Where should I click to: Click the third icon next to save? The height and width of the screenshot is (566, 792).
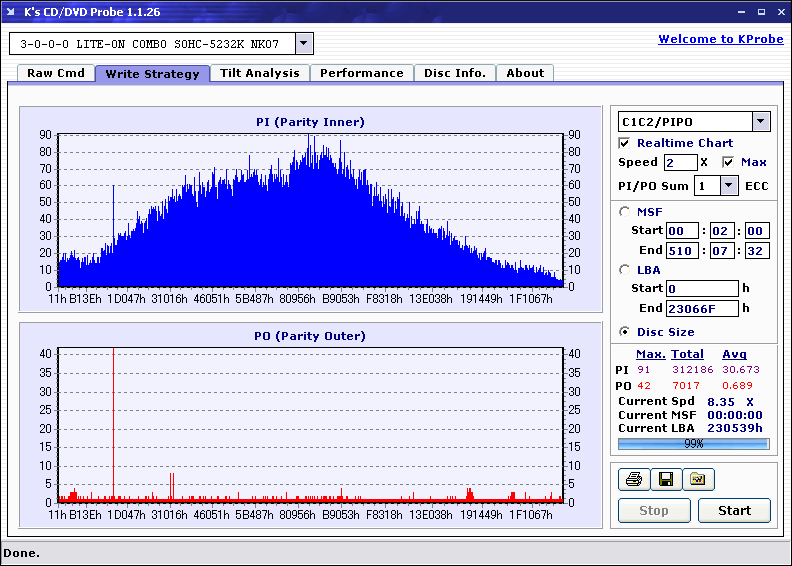tap(698, 480)
